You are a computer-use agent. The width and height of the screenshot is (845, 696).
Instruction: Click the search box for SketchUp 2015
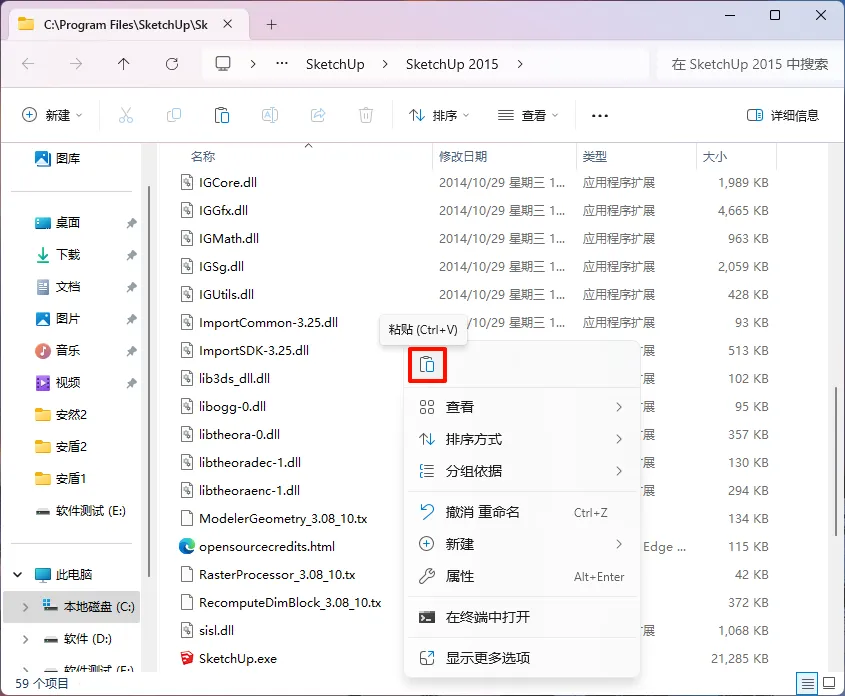(x=750, y=64)
